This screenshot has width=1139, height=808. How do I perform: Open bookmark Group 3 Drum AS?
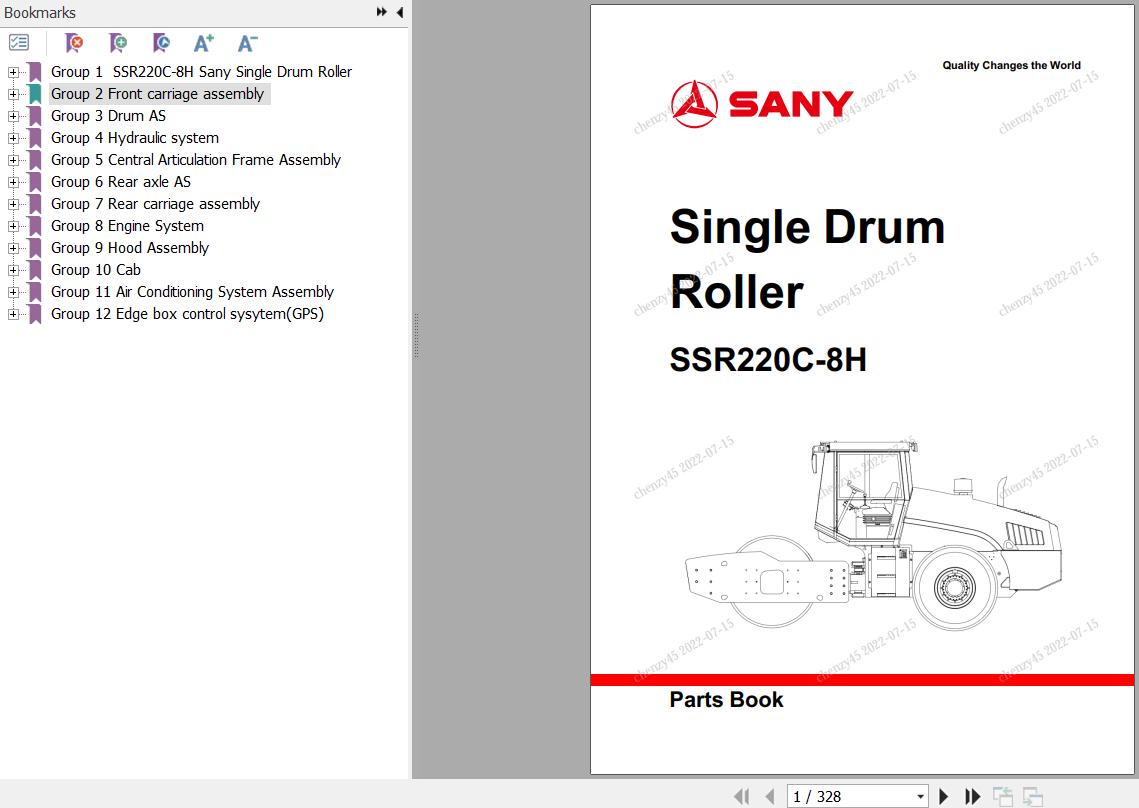pyautogui.click(x=108, y=116)
